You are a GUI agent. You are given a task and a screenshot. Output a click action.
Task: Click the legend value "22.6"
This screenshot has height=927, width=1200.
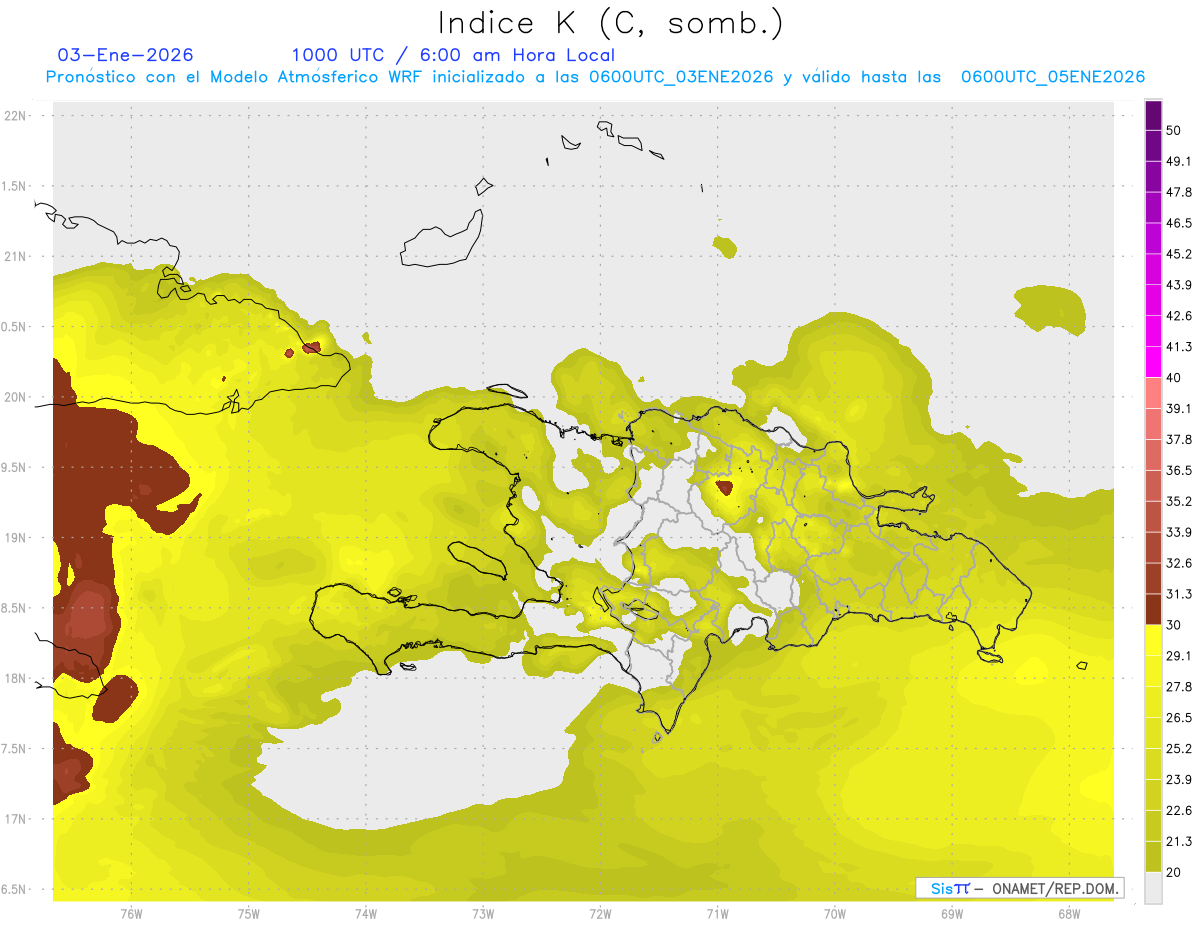[x=1179, y=811]
